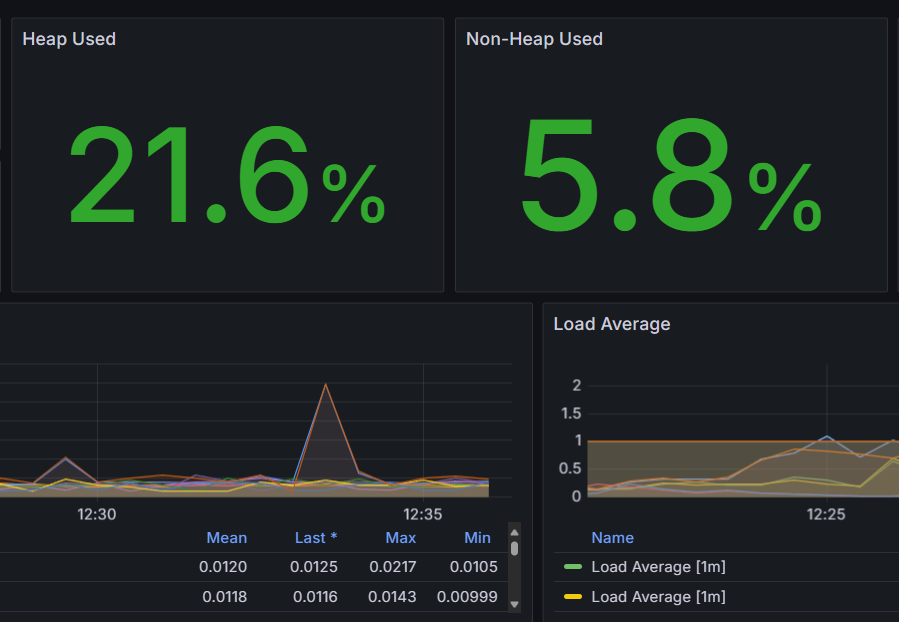Viewport: 899px width, 622px height.
Task: Sort legend by Mean column
Action: tap(226, 538)
